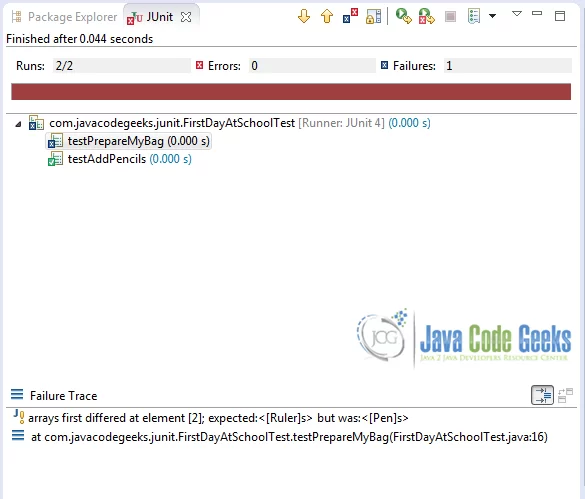Screen dimensions: 585x499
Task: Click the stop JUnit test run button
Action: coord(450,16)
